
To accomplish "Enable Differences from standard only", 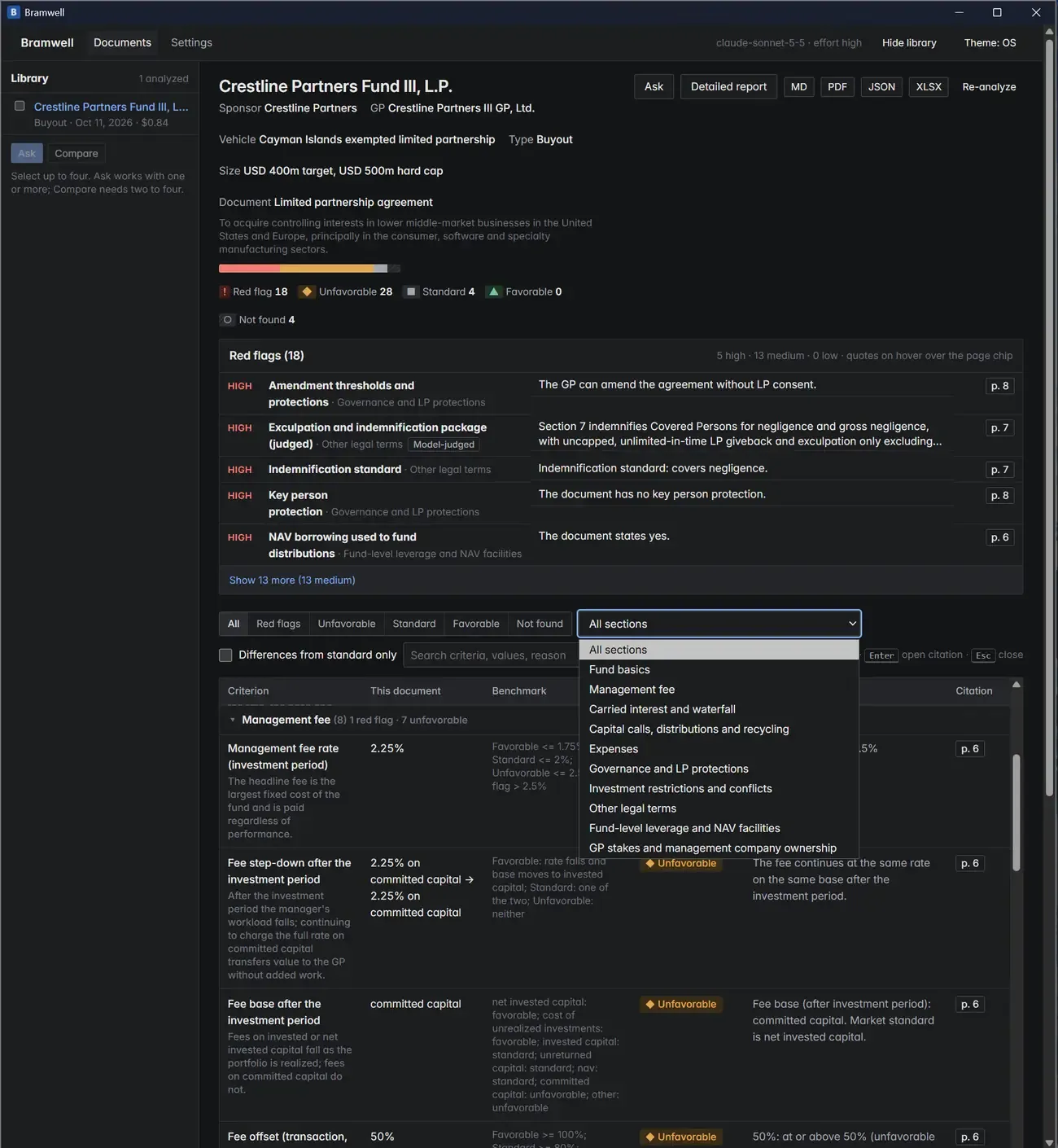I will (x=225, y=655).
